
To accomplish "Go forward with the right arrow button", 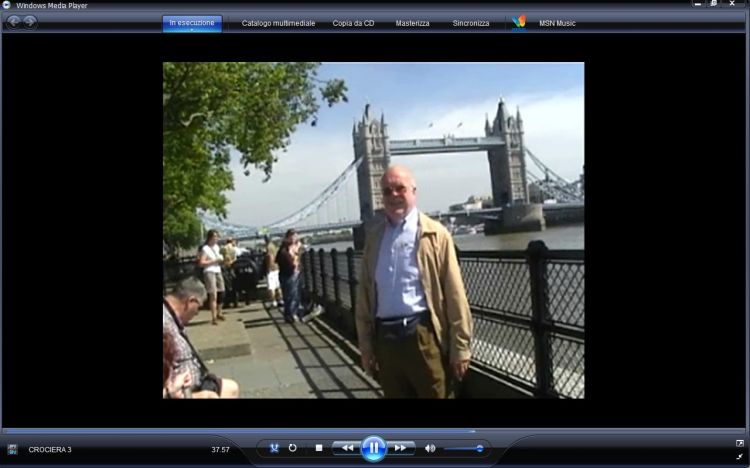I will pos(30,22).
